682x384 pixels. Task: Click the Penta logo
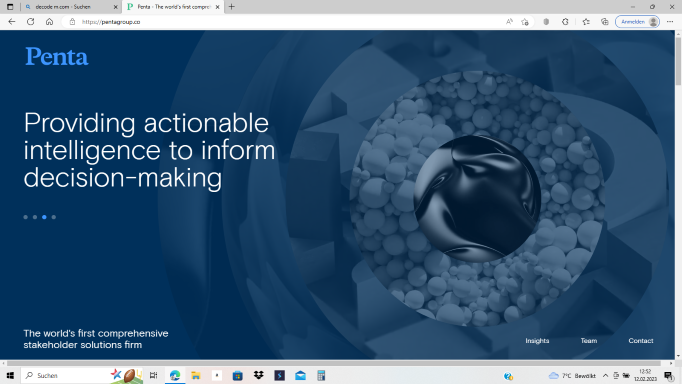[57, 57]
